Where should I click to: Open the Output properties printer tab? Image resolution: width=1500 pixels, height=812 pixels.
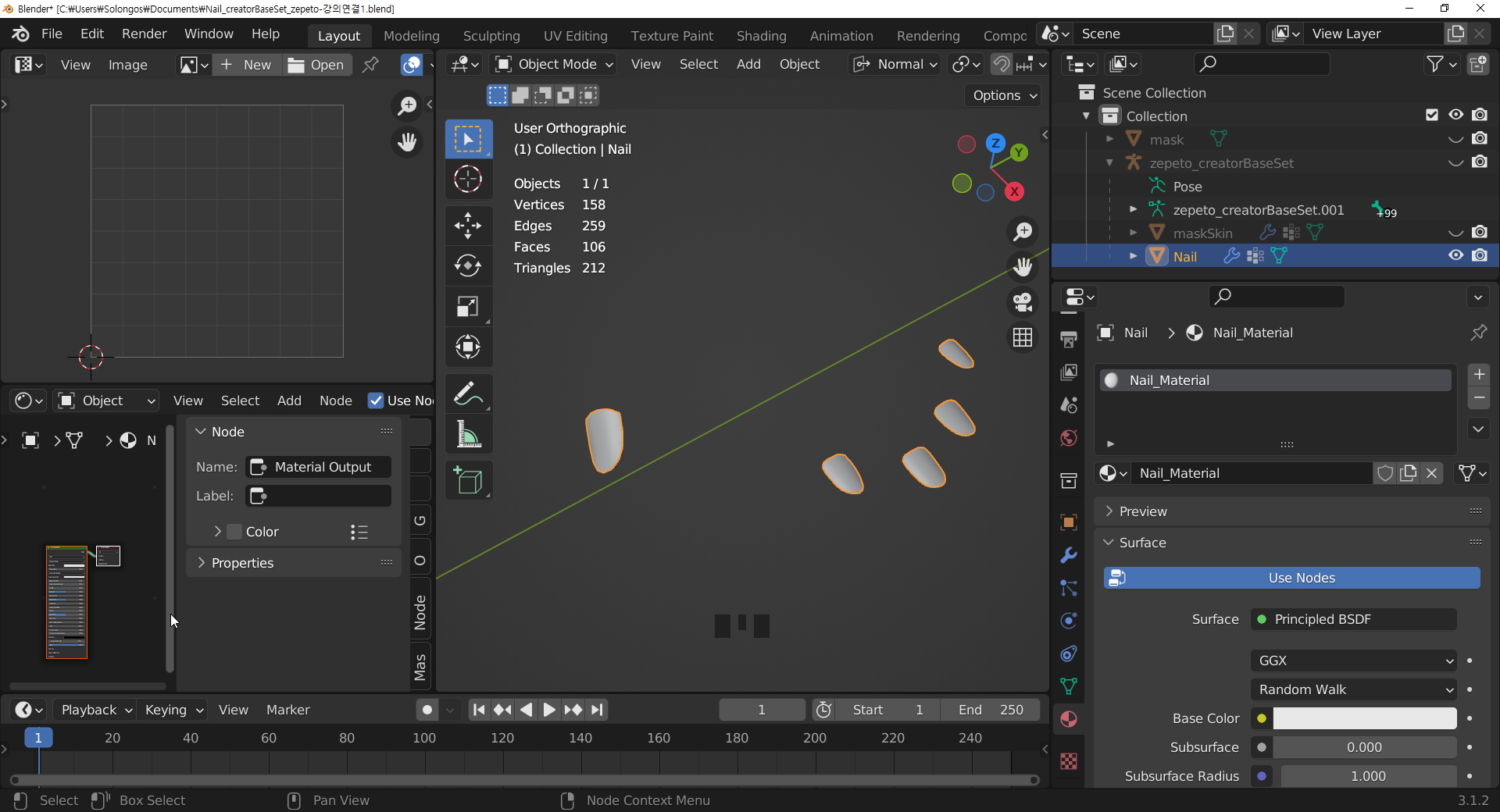click(x=1069, y=340)
